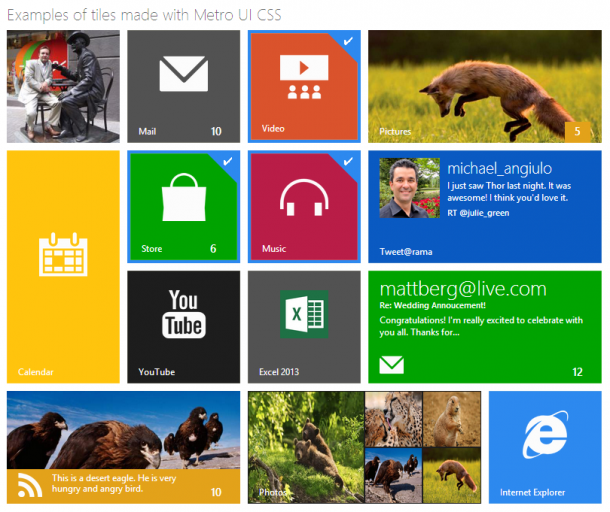Click the Pictures badge showing 5
Image resolution: width=610 pixels, height=512 pixels.
(x=577, y=131)
